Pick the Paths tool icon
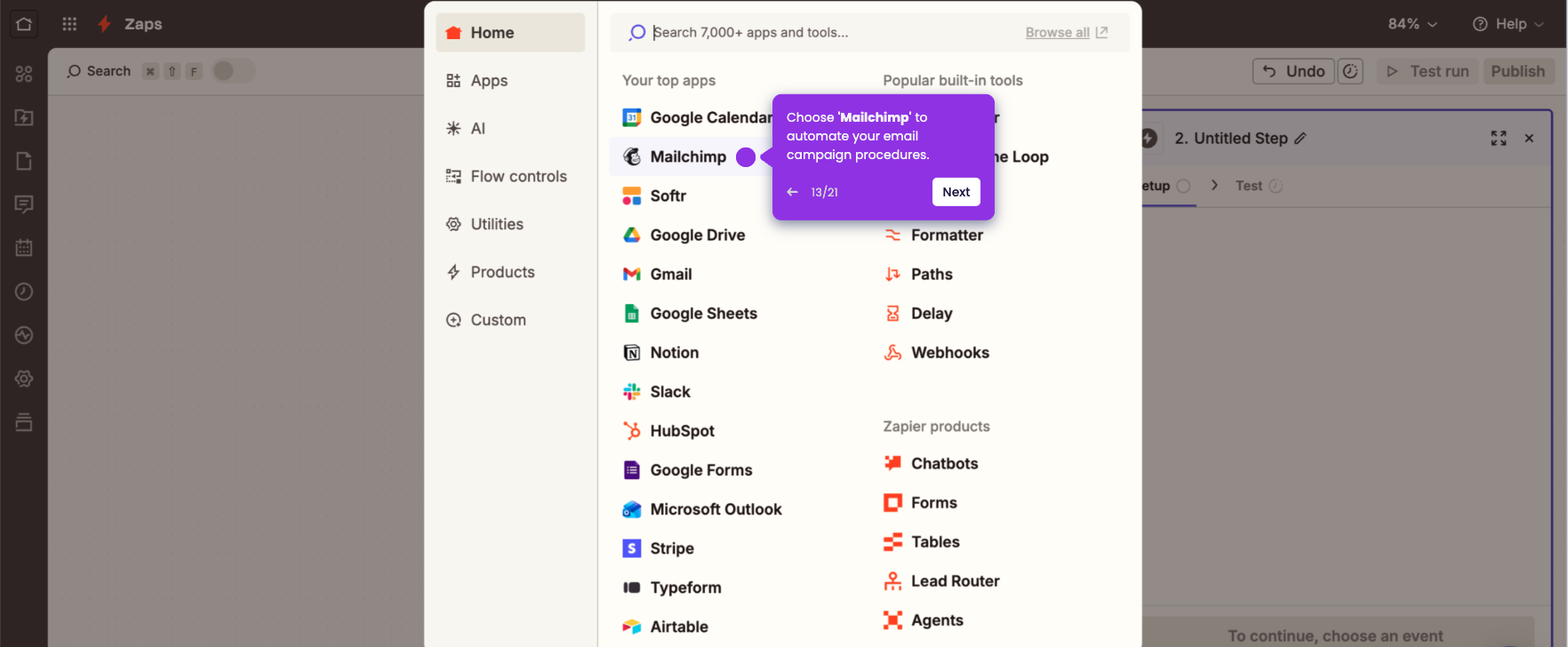The width and height of the screenshot is (1568, 647). [892, 274]
